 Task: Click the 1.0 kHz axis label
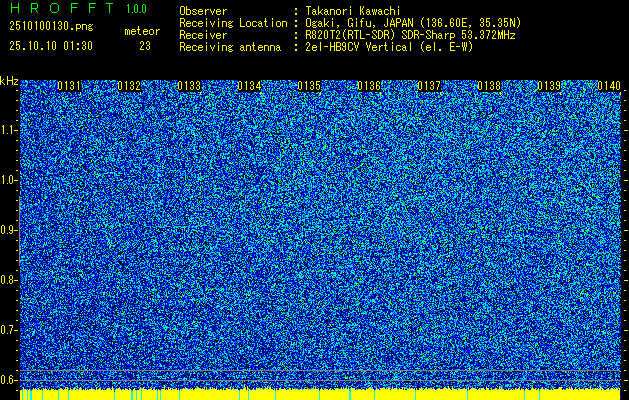tap(8, 180)
